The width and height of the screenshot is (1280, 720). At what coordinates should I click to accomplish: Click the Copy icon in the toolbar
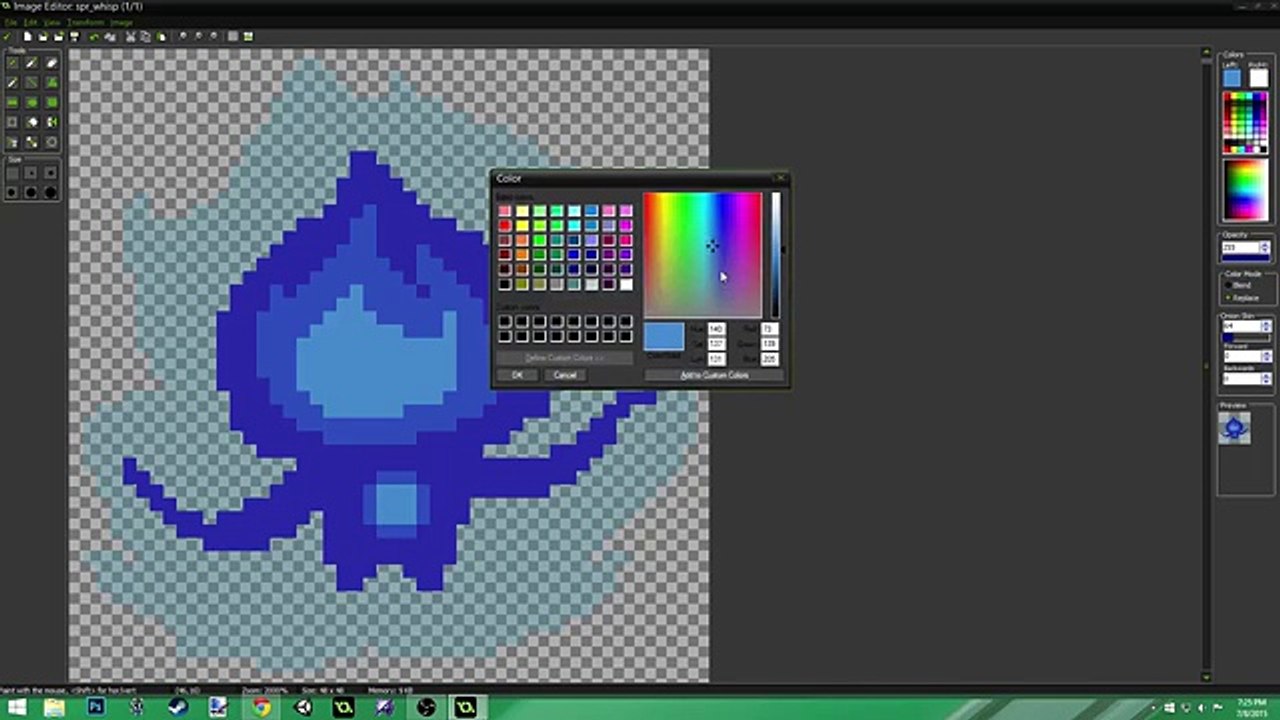coord(145,37)
